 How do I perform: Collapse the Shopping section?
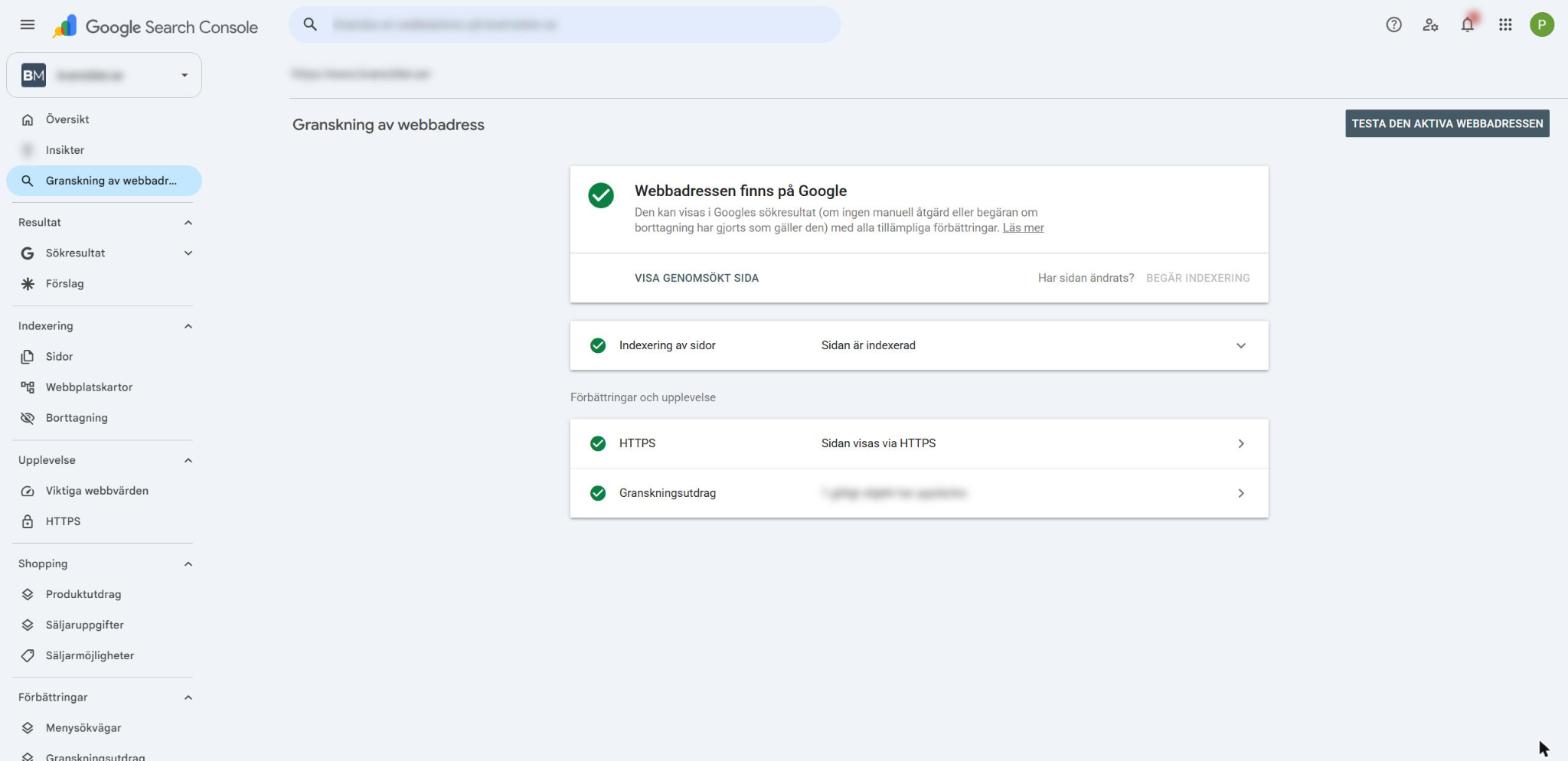pyautogui.click(x=188, y=564)
